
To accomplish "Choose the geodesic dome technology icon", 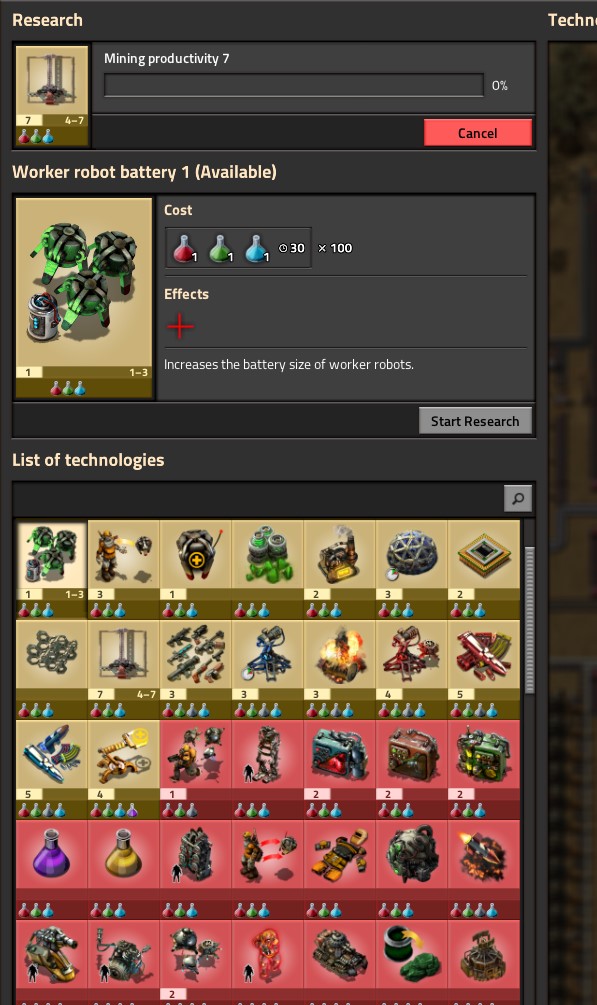I will 411,569.
